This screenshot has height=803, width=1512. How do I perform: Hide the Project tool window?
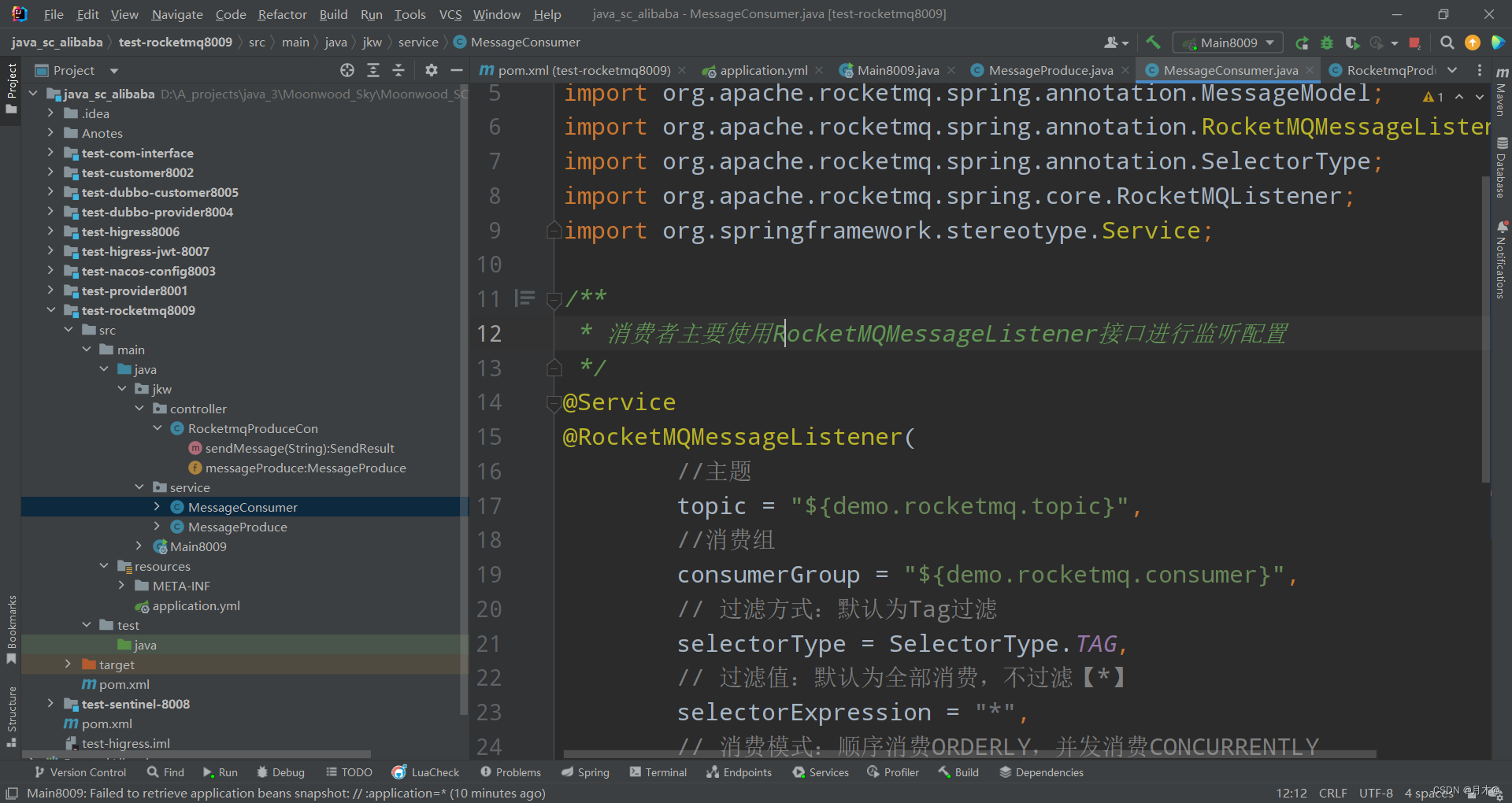point(457,70)
